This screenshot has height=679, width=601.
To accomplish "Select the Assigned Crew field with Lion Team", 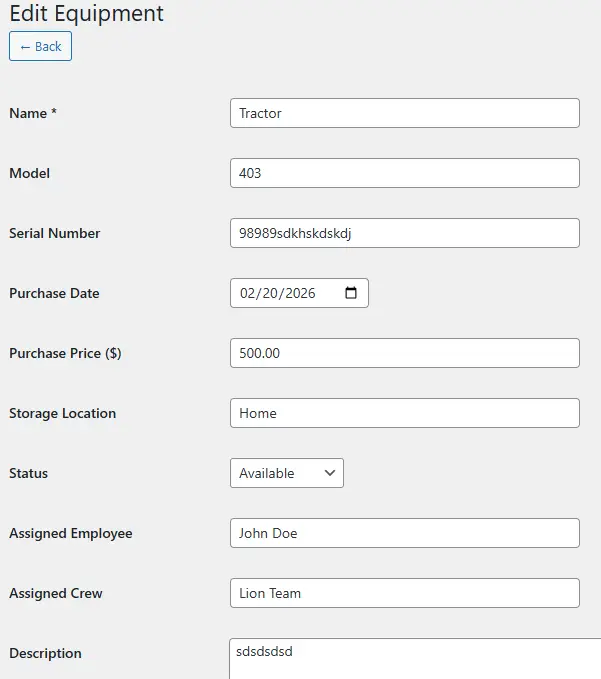I will pyautogui.click(x=404, y=593).
